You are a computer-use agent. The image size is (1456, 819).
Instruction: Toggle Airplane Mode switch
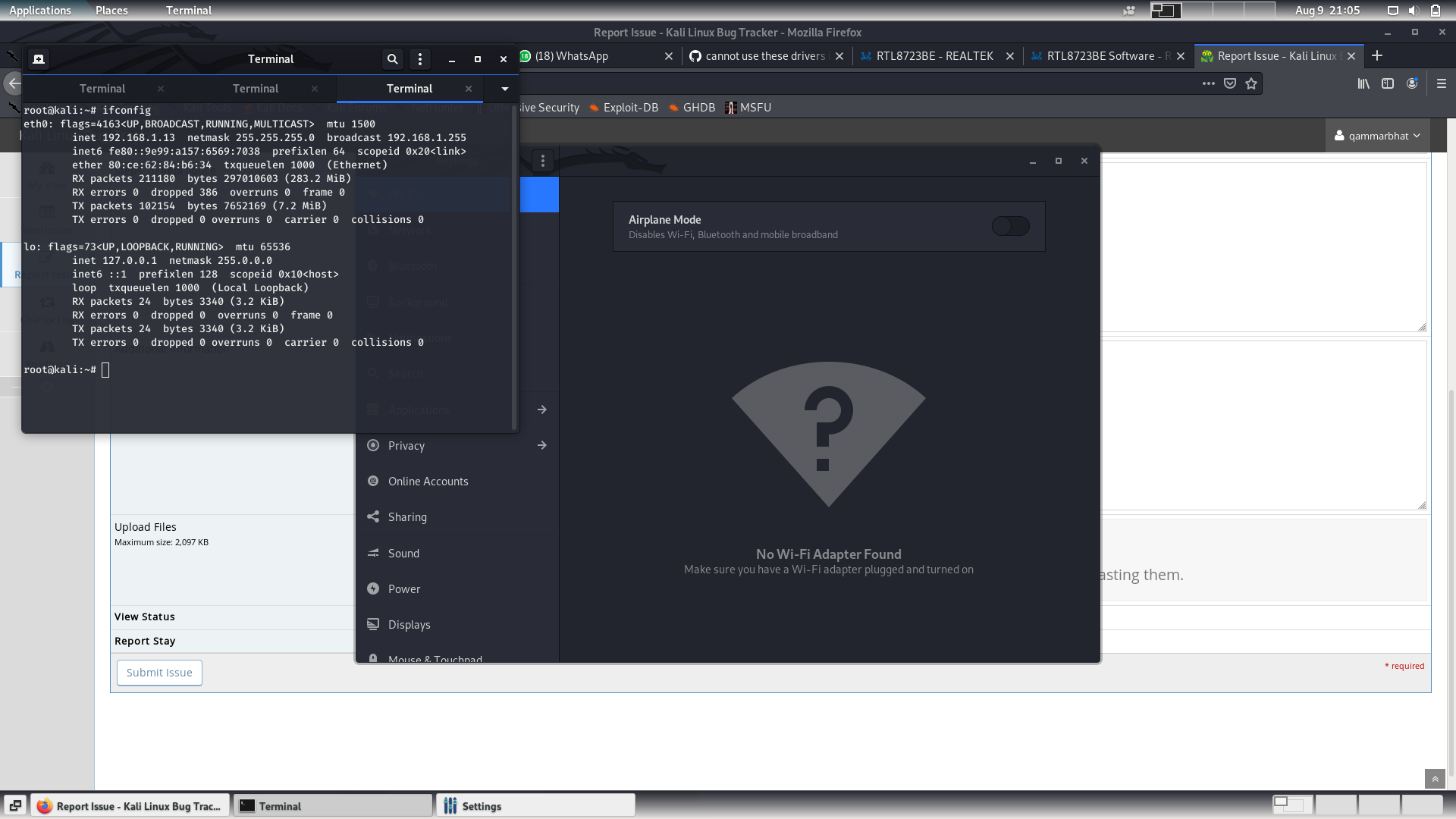tap(1010, 226)
